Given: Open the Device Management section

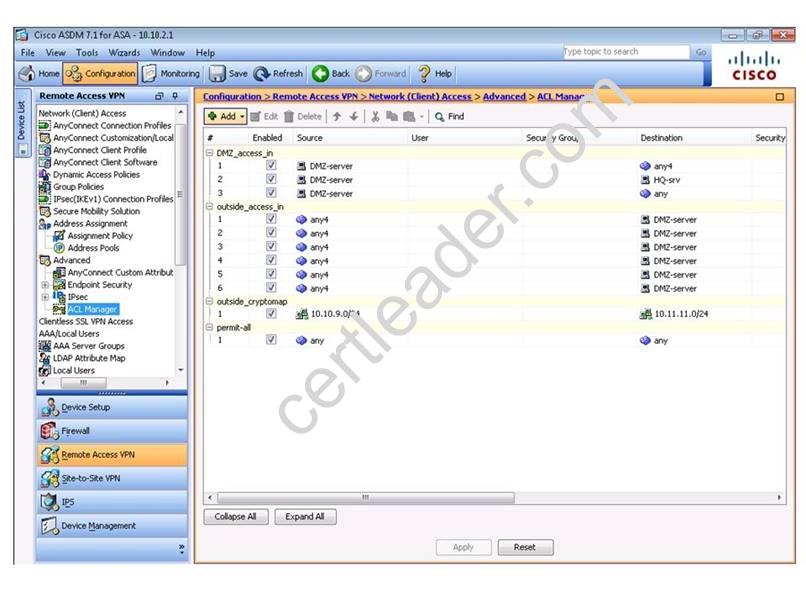Looking at the screenshot, I should pyautogui.click(x=112, y=526).
